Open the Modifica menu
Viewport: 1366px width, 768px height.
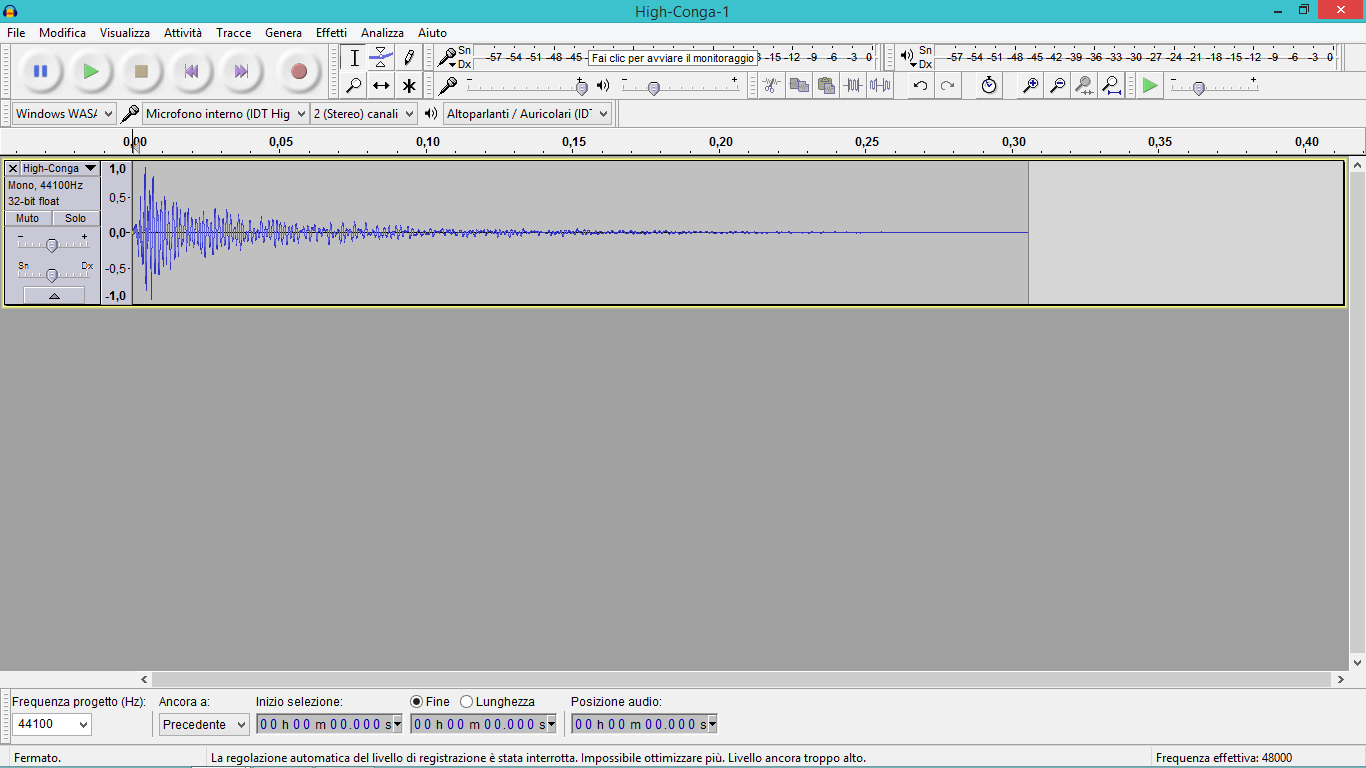63,33
